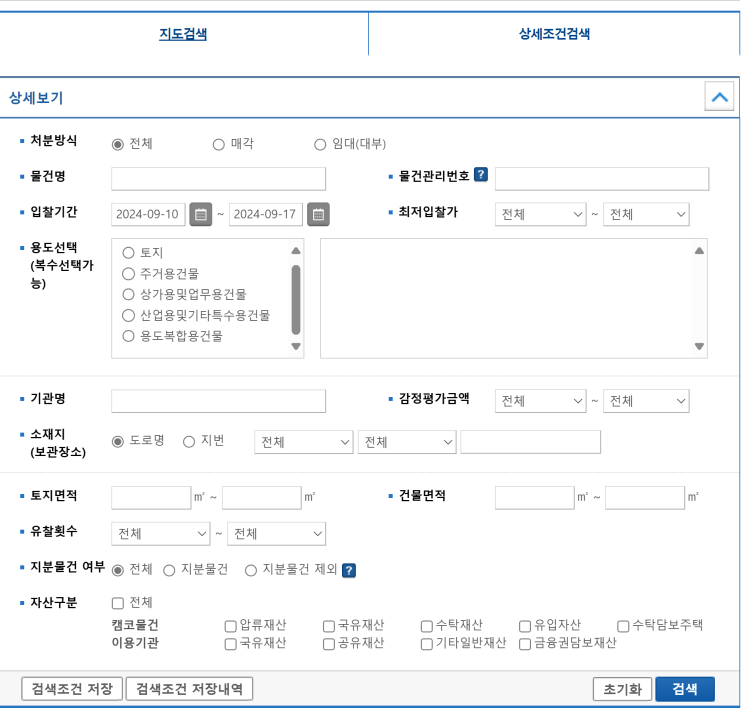
Task: Click 용도선택 list scrollbar thumb
Action: pyautogui.click(x=296, y=300)
